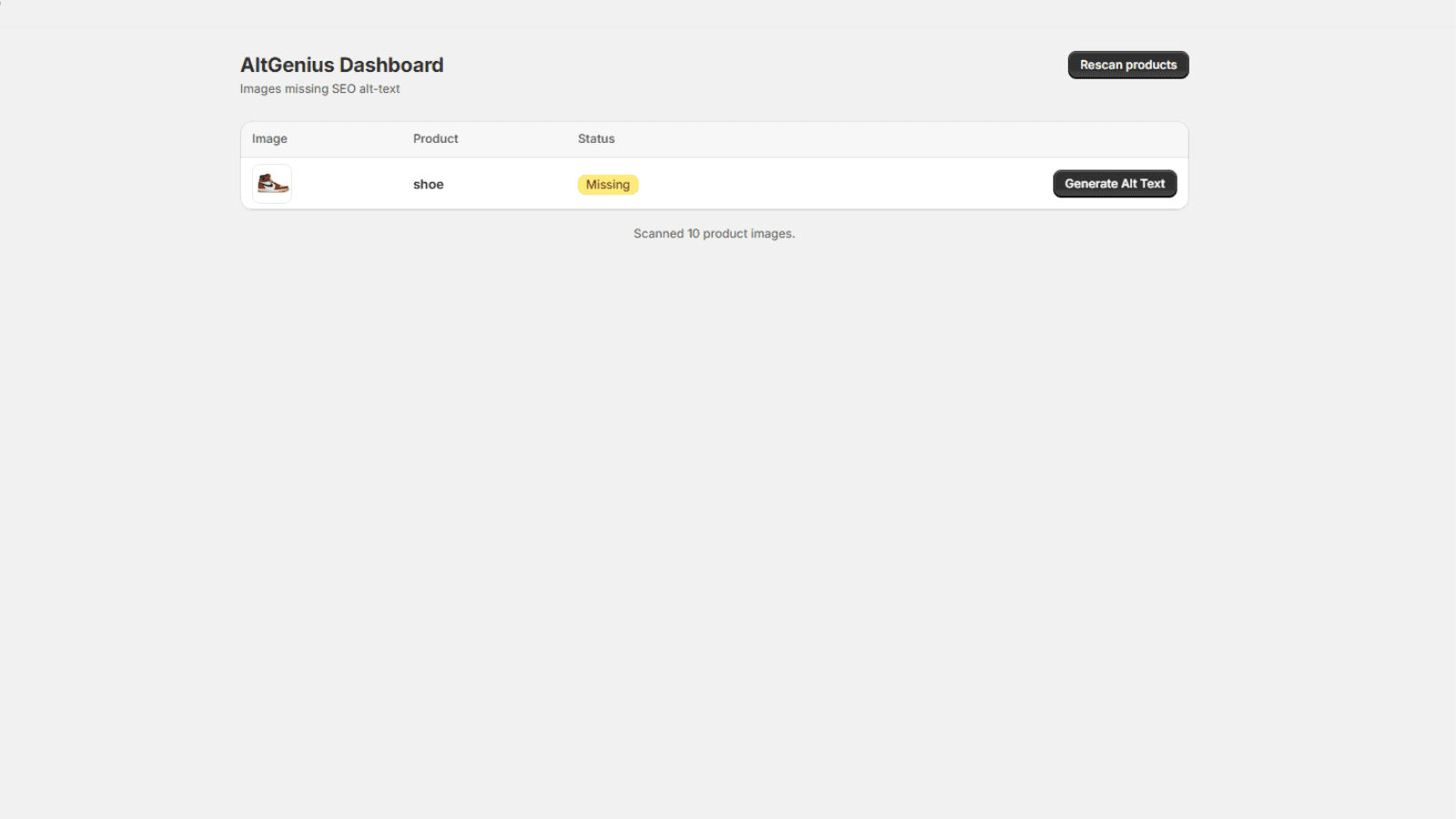Click 'Scanned 10 product images.' text
This screenshot has height=819, width=1456.
[x=714, y=234]
